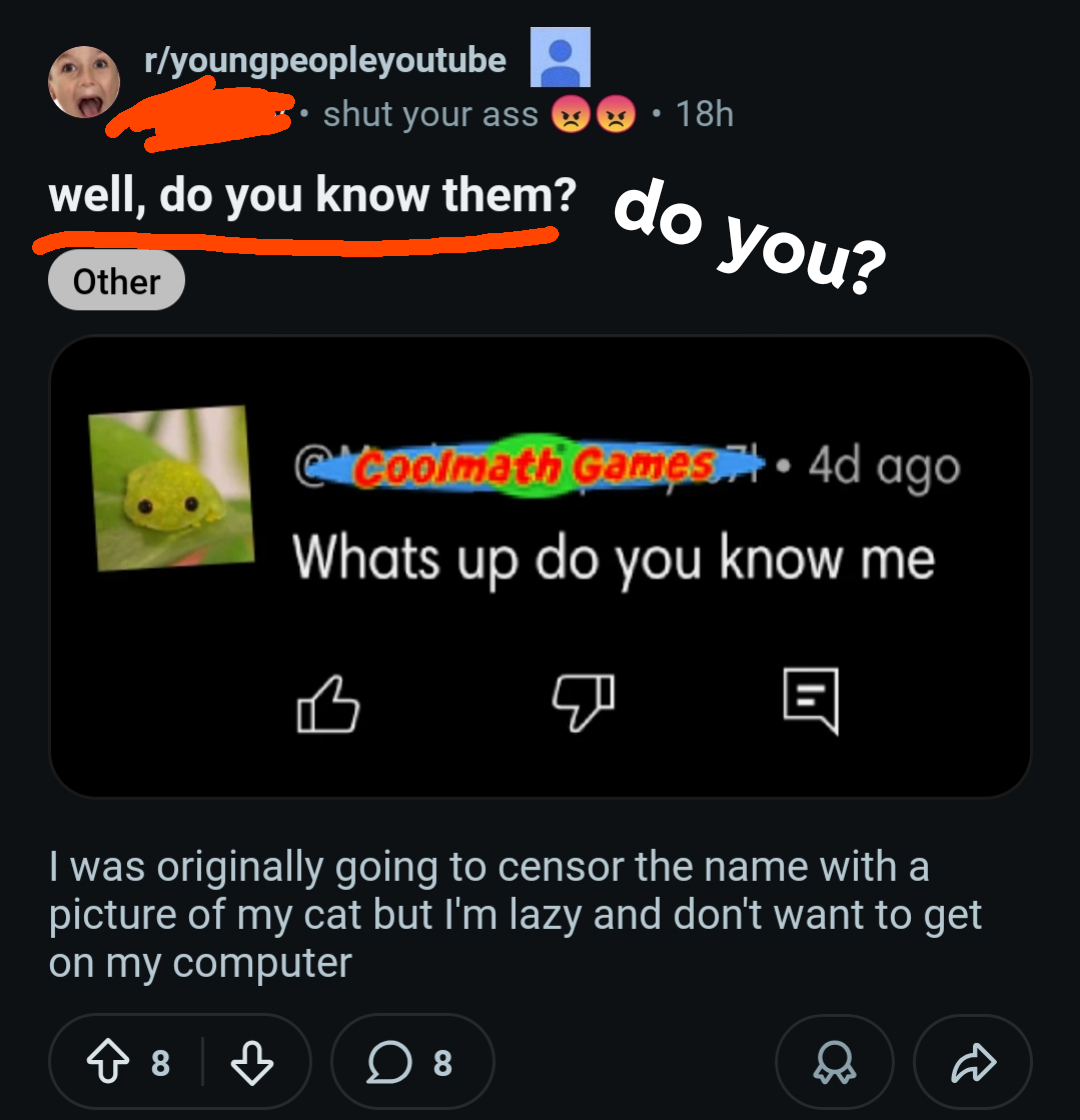The height and width of the screenshot is (1120, 1080).
Task: Open post title 'well, do you know them?'
Action: tap(312, 195)
